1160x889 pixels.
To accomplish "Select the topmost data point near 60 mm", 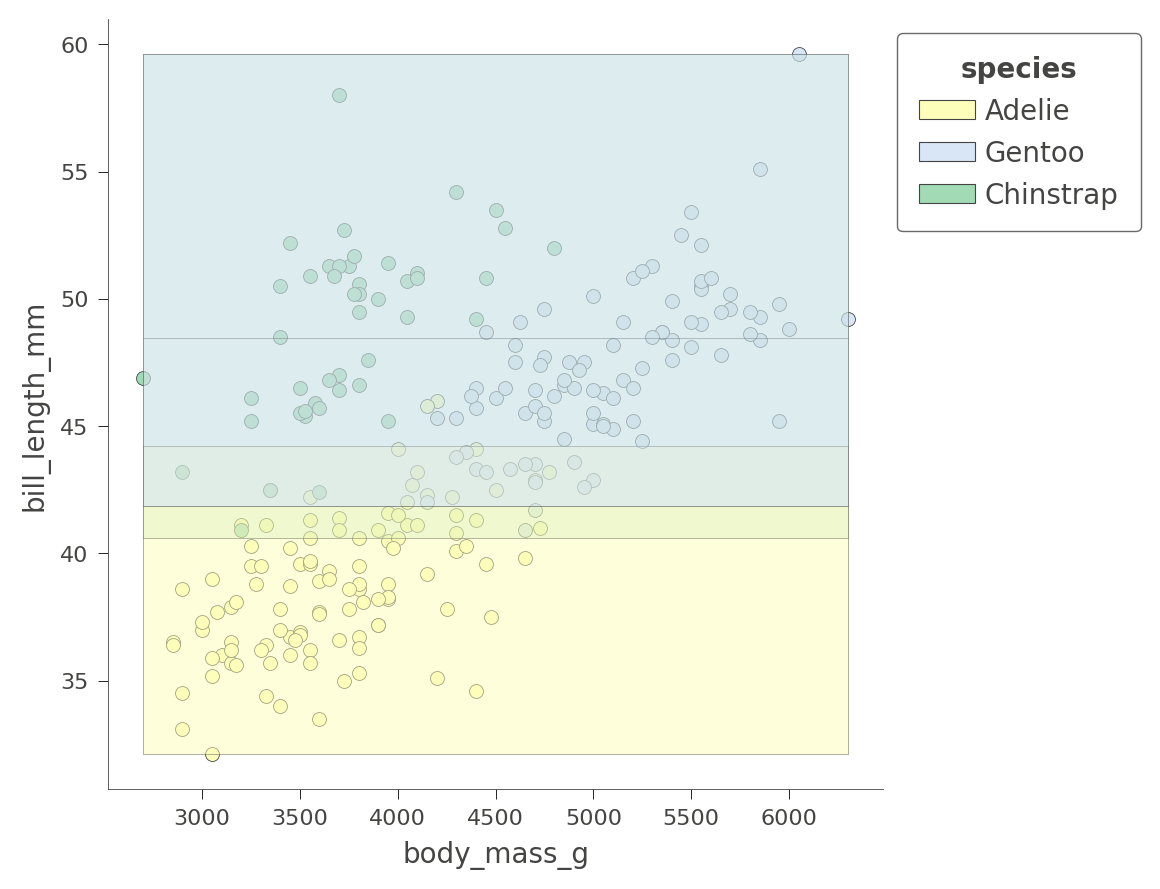I will point(799,54).
